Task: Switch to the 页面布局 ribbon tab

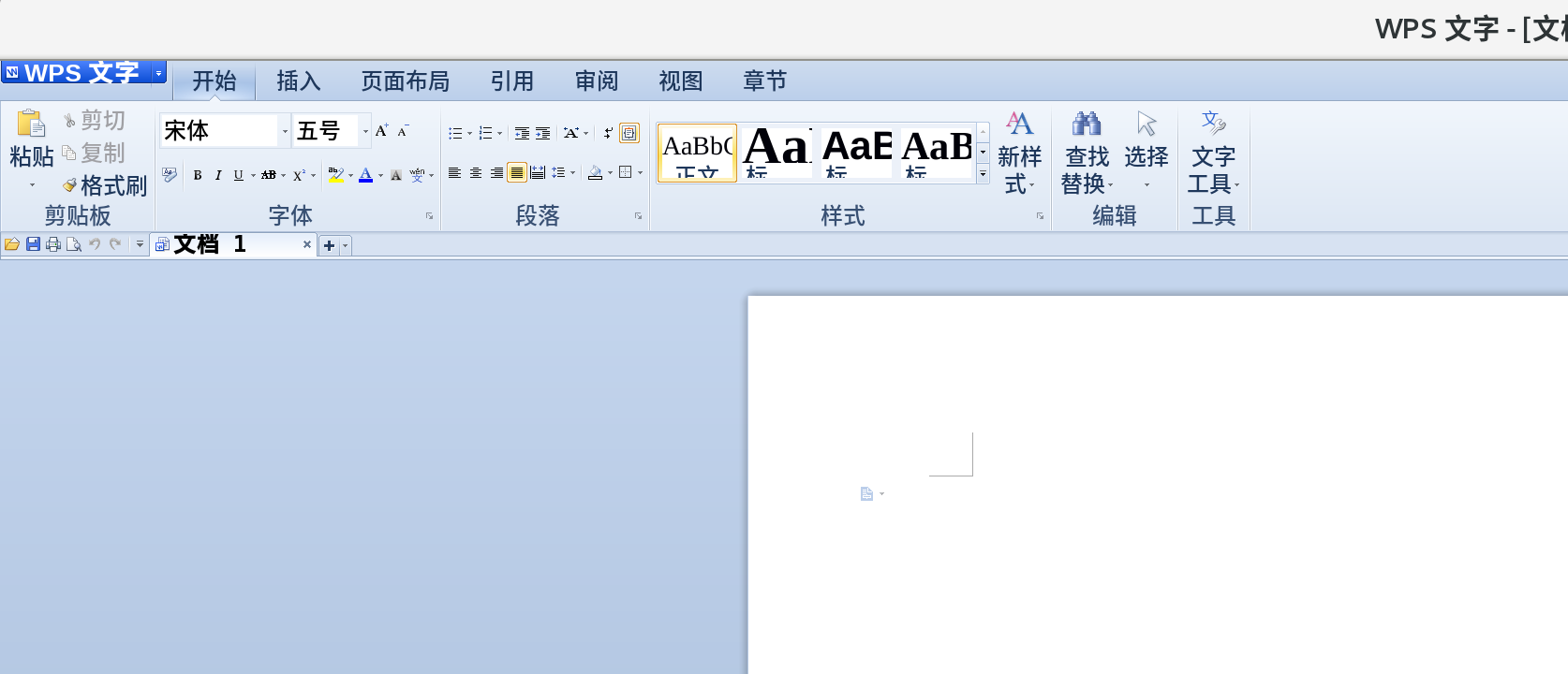Action: point(406,81)
